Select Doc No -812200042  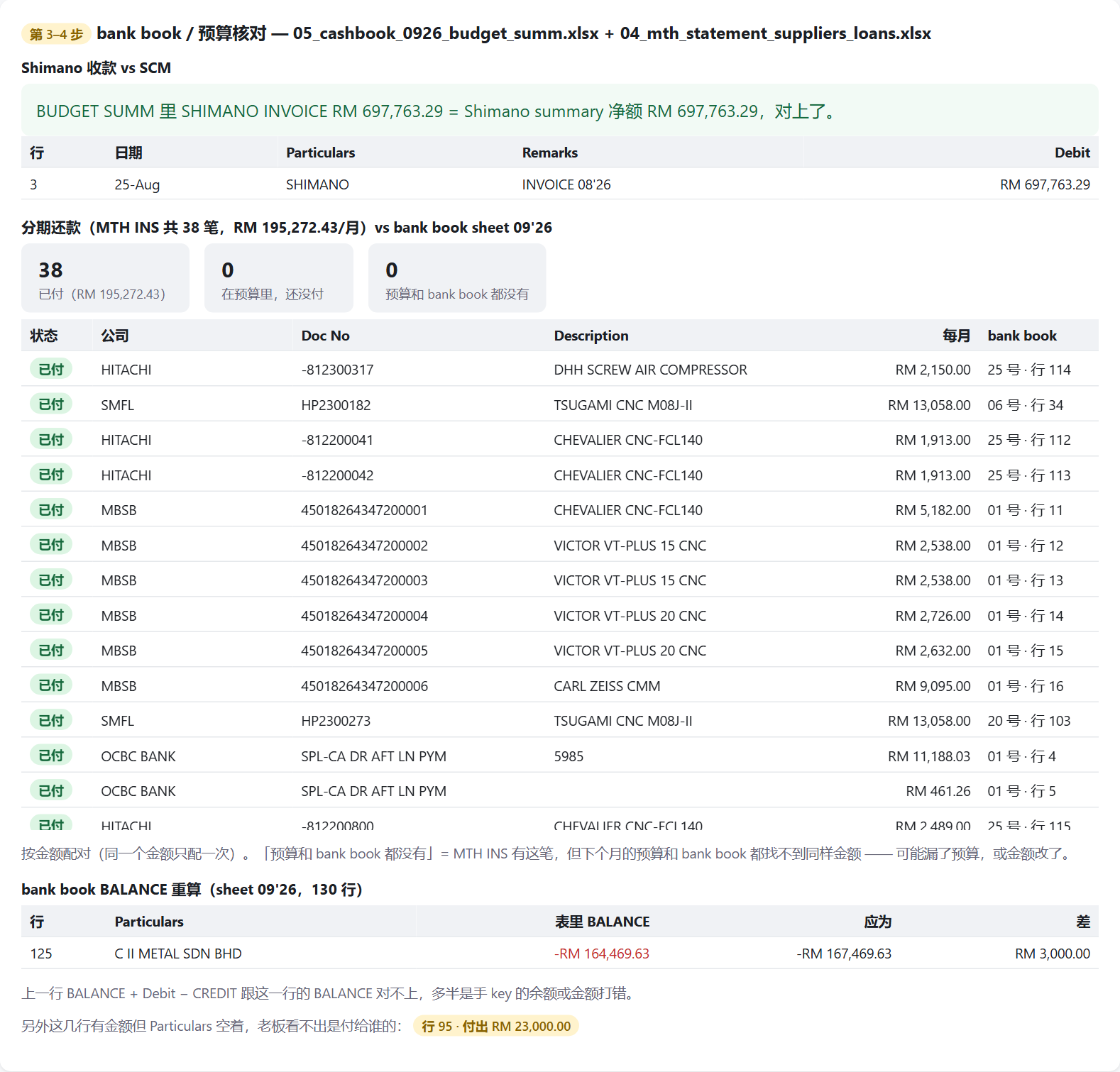[337, 475]
